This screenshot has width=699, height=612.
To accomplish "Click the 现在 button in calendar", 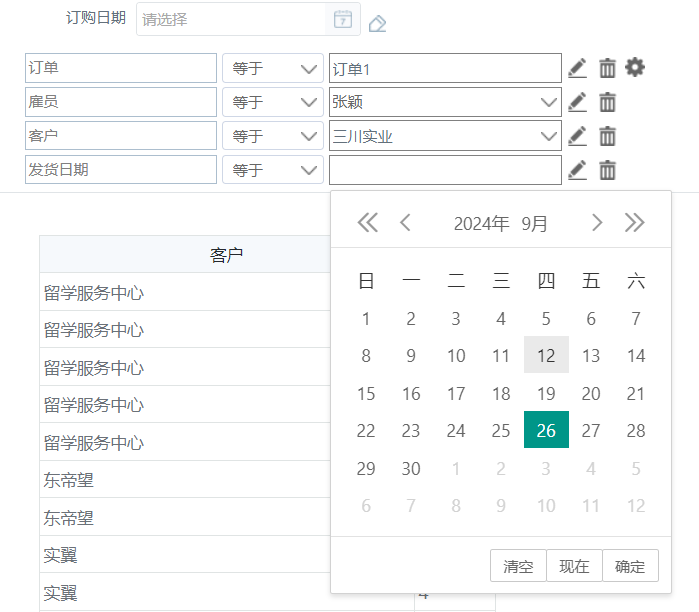I will tap(574, 566).
